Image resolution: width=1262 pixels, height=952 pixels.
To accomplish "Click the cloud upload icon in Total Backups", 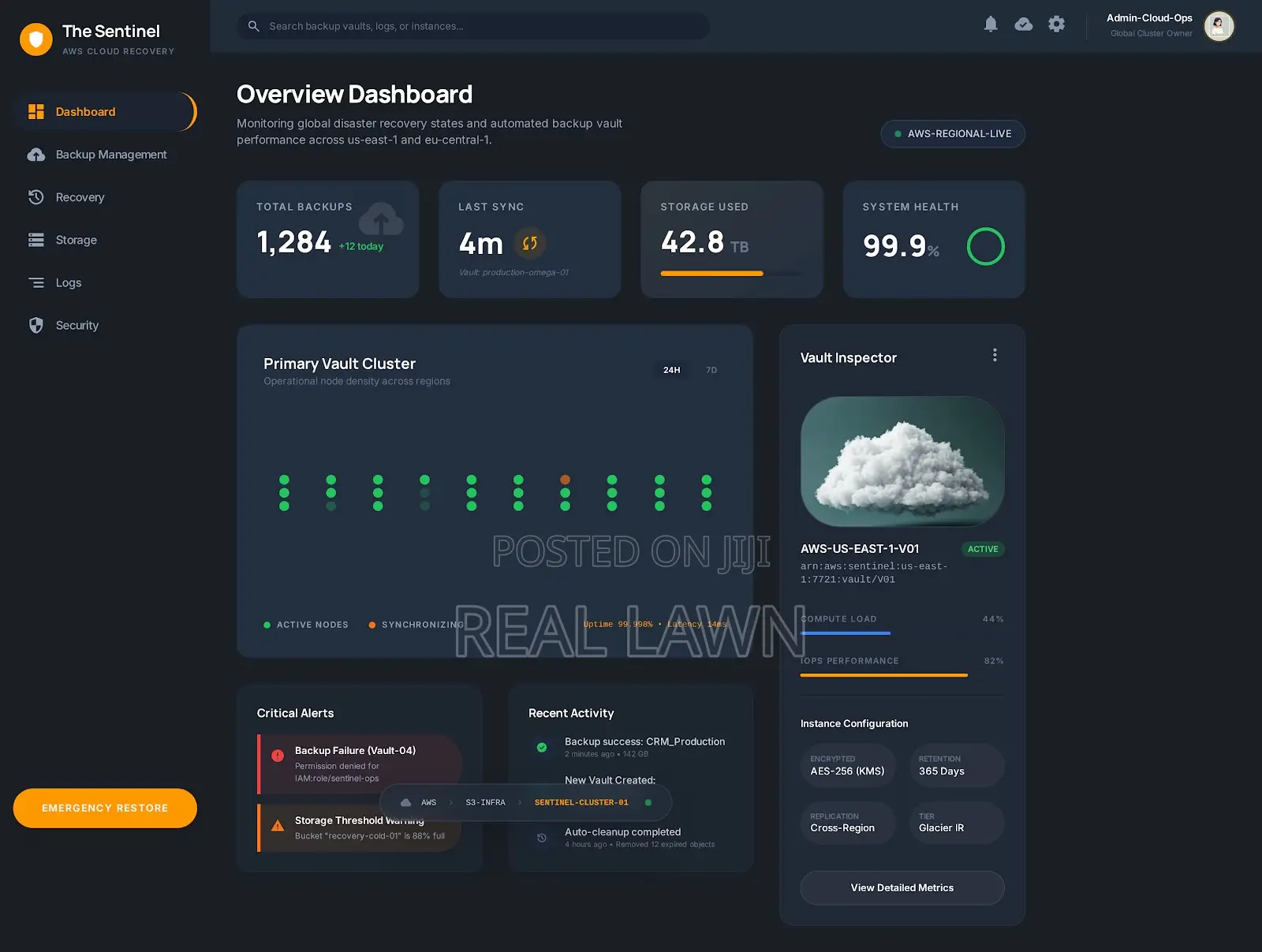I will pyautogui.click(x=381, y=218).
